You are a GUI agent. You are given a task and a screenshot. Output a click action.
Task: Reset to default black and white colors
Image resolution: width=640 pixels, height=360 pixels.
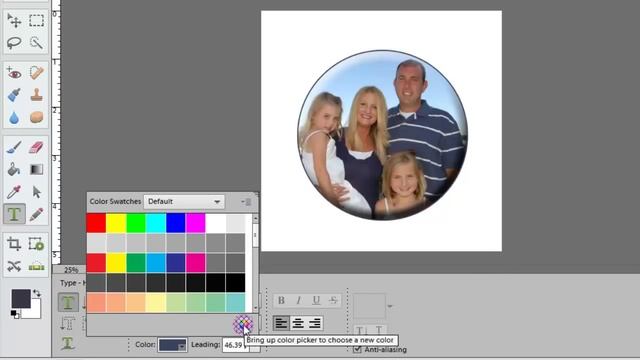(15, 314)
